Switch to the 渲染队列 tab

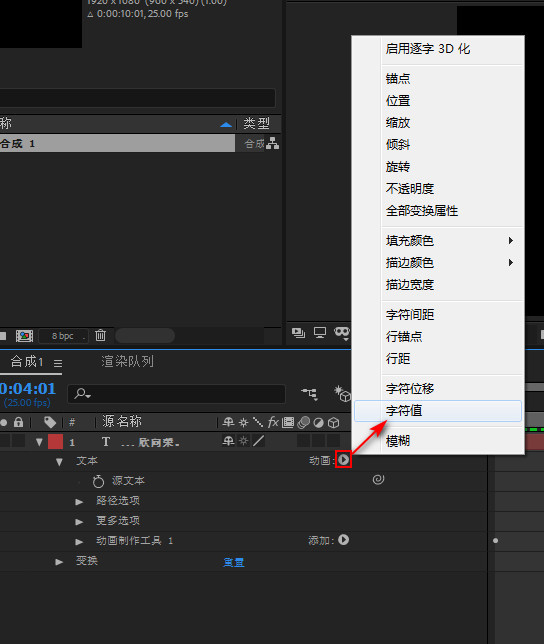(x=127, y=361)
